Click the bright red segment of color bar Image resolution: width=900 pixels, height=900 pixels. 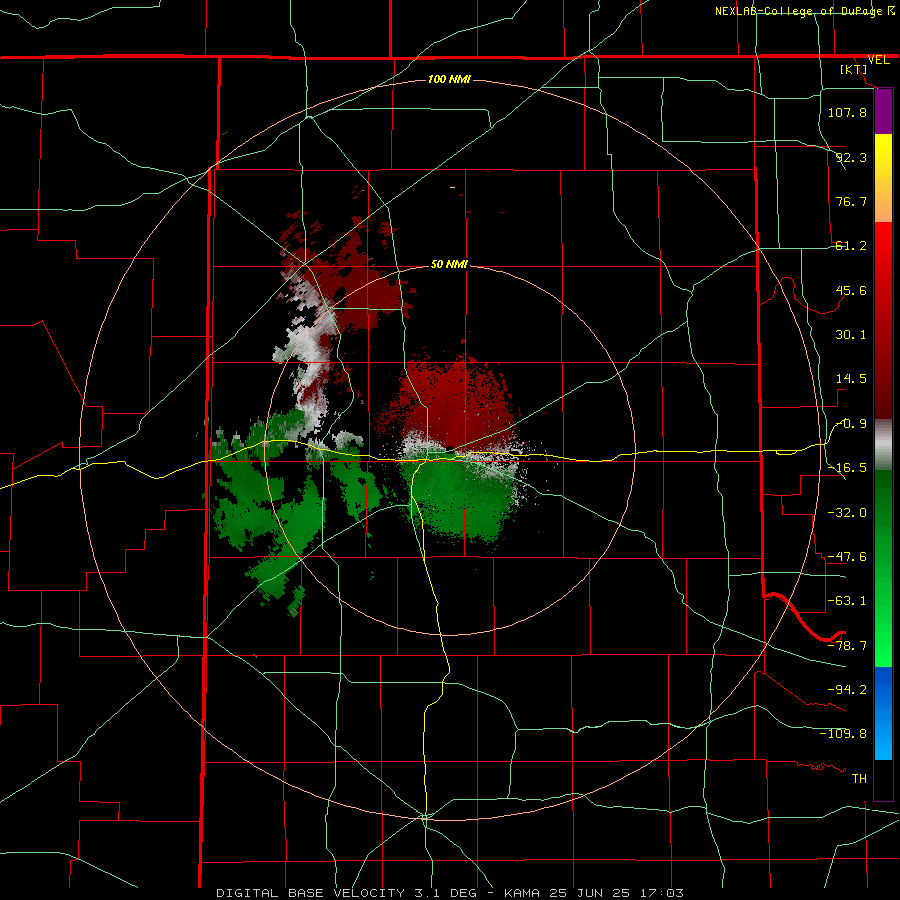(x=883, y=258)
